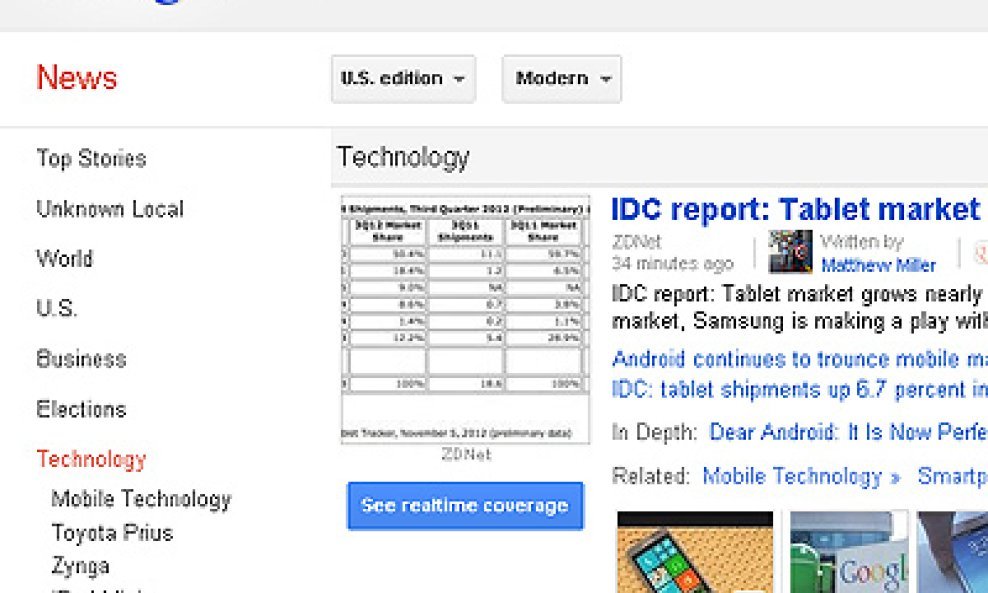Open the Elections news section
988x593 pixels.
click(81, 410)
